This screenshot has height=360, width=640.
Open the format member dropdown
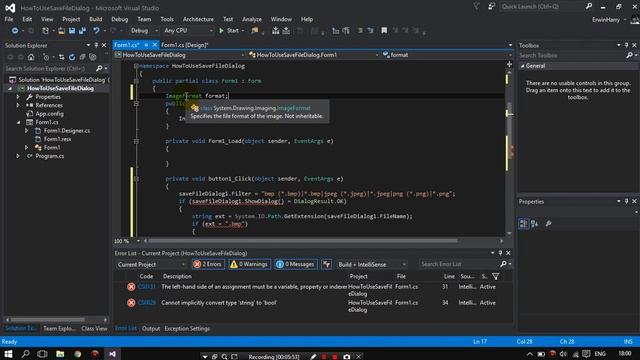click(x=447, y=55)
